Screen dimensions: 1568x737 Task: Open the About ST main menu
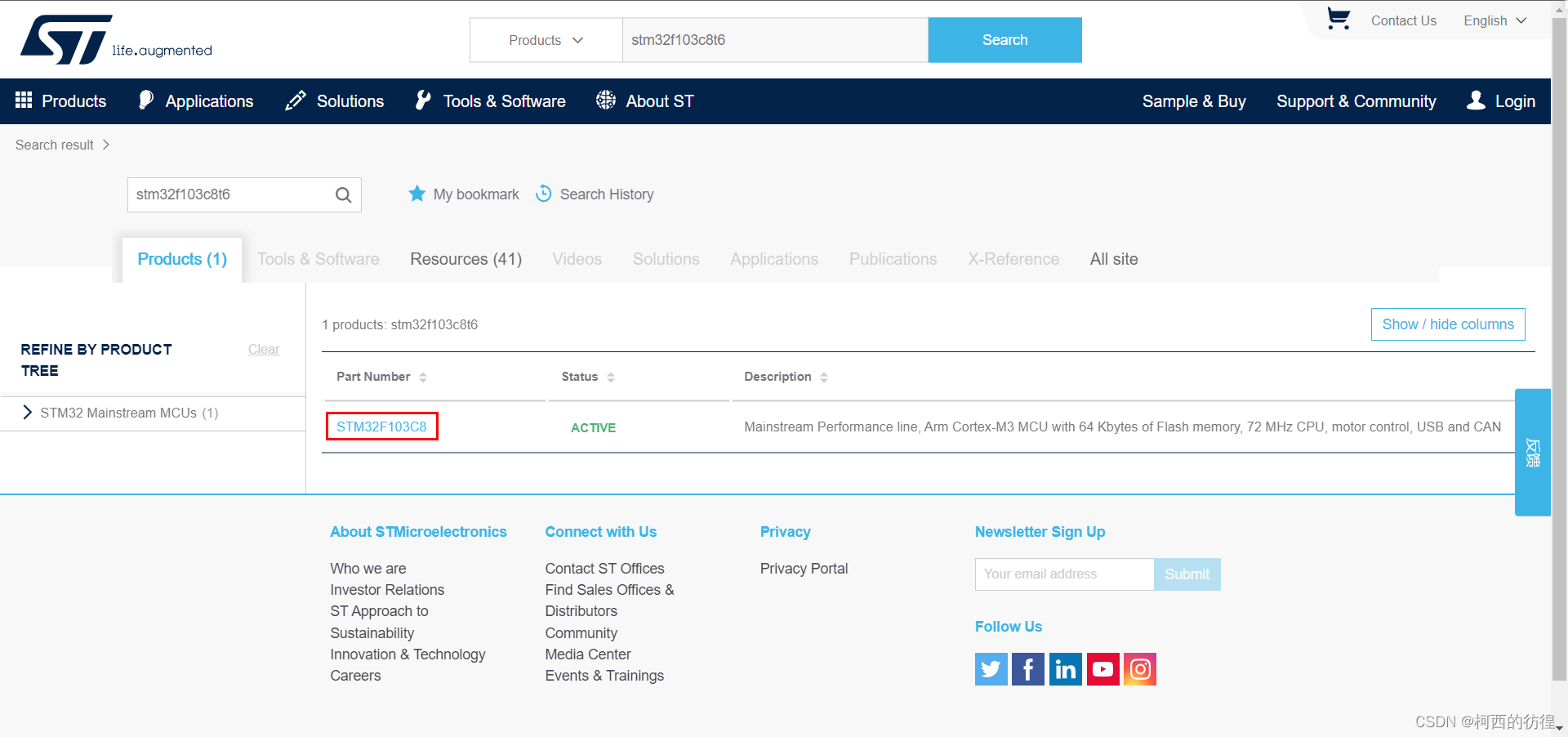[644, 101]
